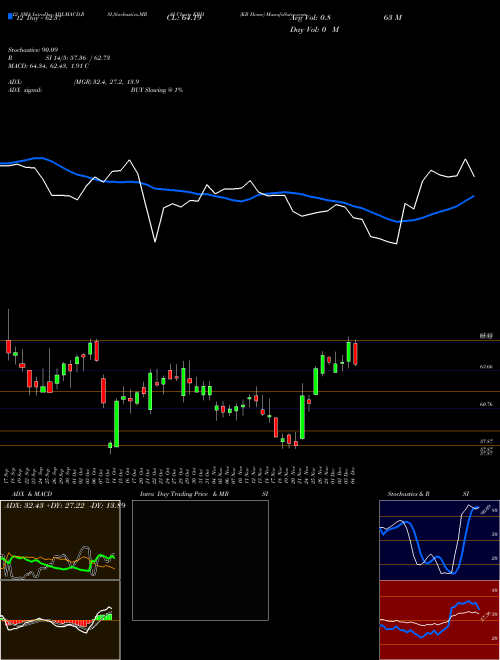Screen dimensions: 500x660
Task: Click the Avg Vol 0.8 text
Action: (x=310, y=17)
